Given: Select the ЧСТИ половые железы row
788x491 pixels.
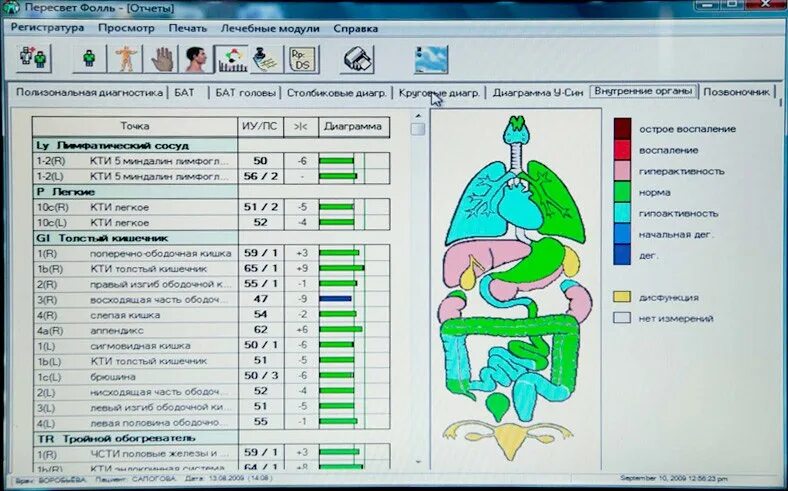Looking at the screenshot, I should click(x=211, y=452).
